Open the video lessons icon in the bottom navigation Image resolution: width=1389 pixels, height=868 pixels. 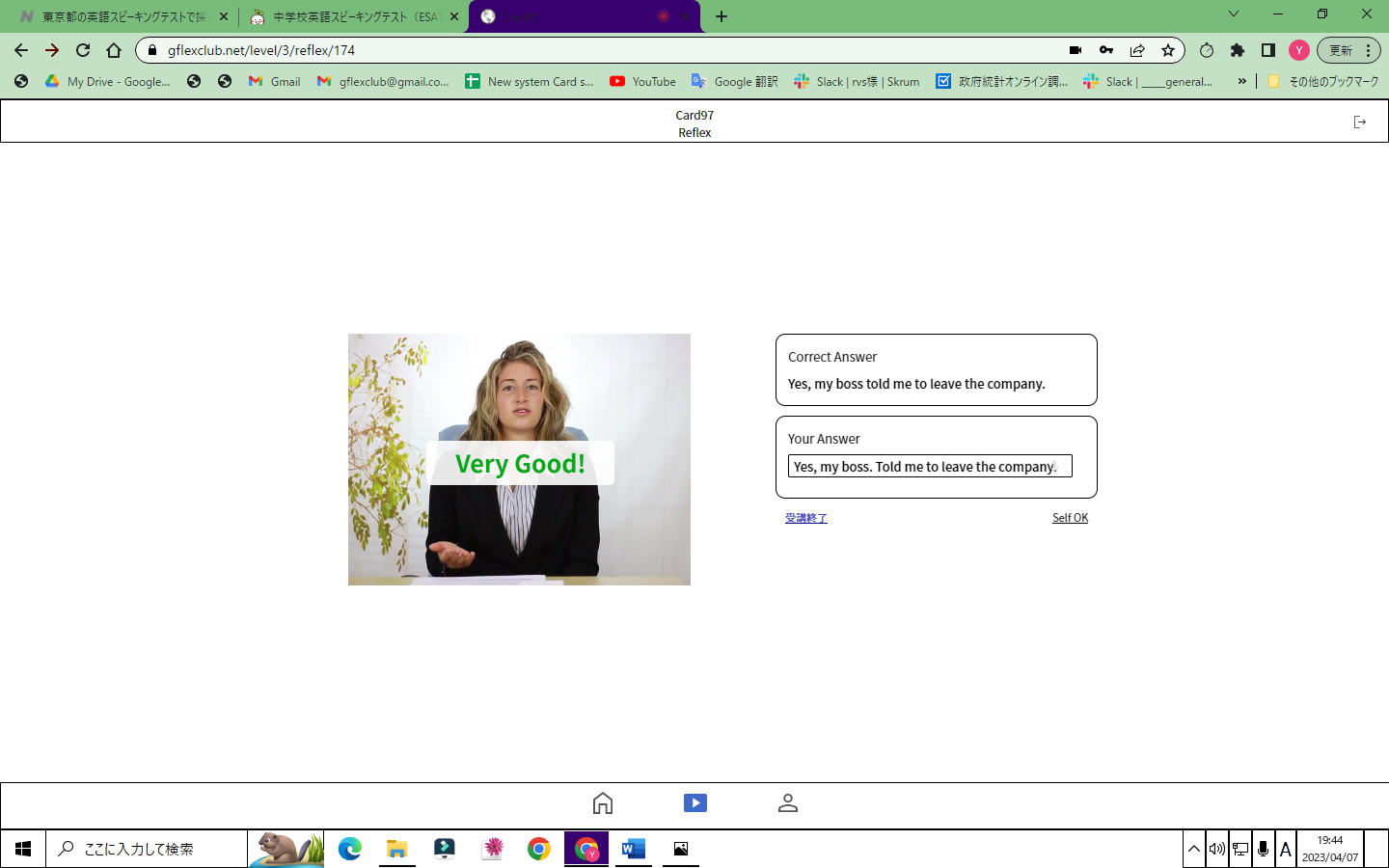(695, 803)
